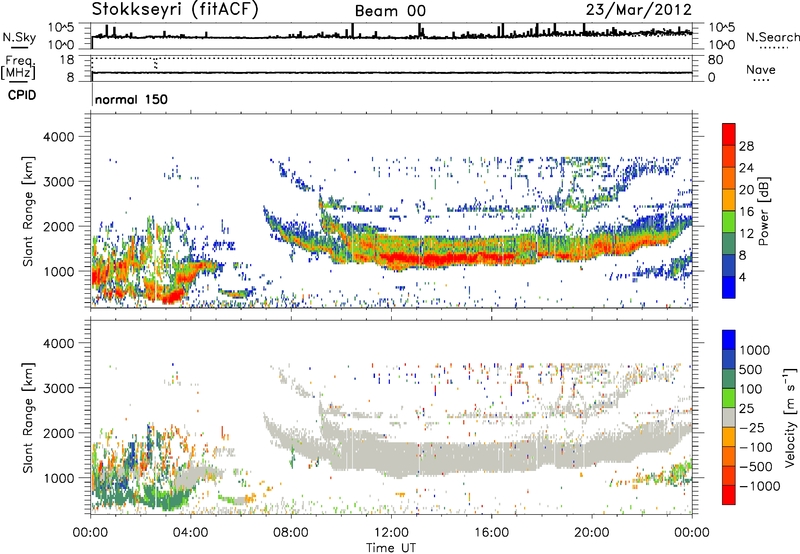The image size is (800, 554).
Task: Click the green velocity patch near 03:00
Action: tap(168, 497)
